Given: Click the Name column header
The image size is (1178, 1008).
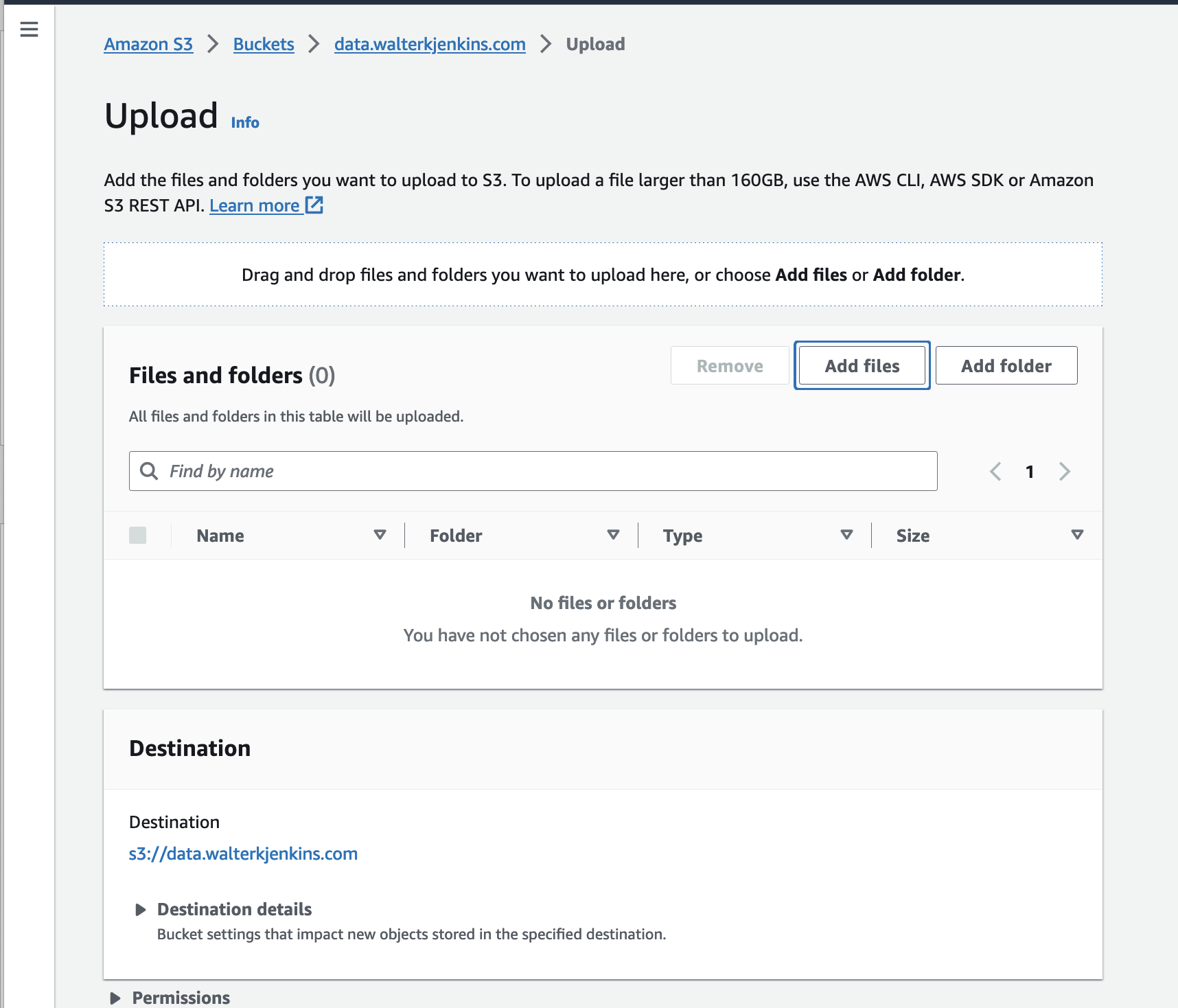Looking at the screenshot, I should tap(220, 536).
